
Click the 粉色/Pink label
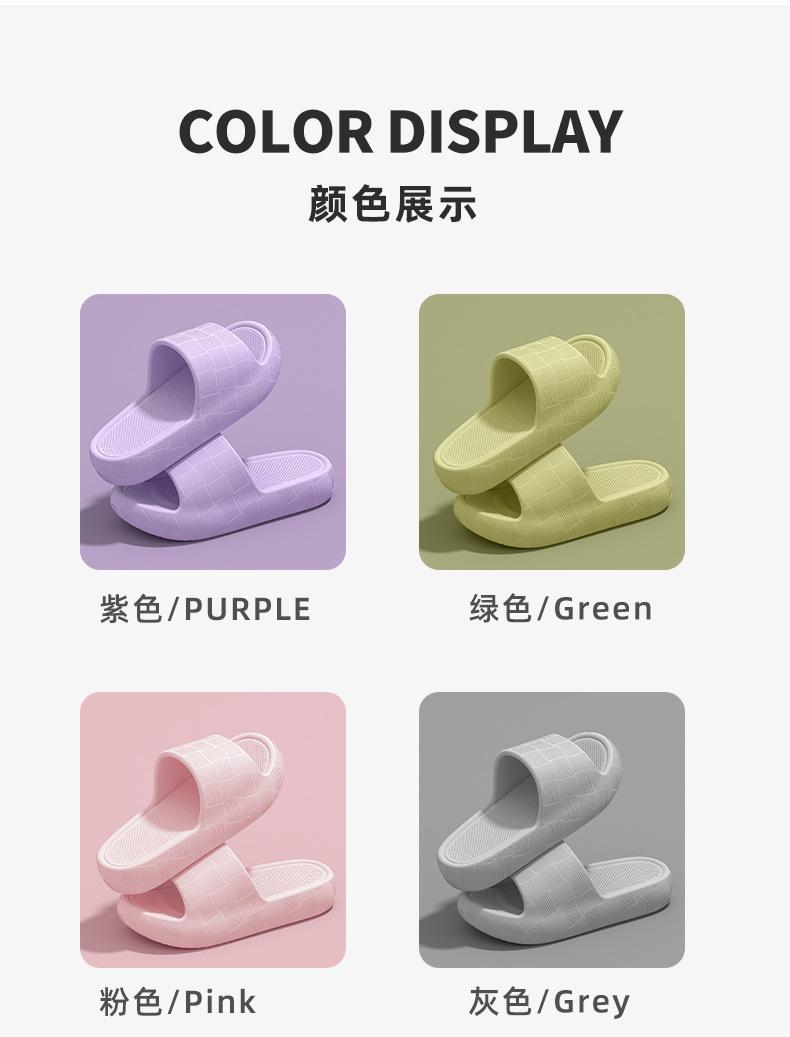[177, 1001]
